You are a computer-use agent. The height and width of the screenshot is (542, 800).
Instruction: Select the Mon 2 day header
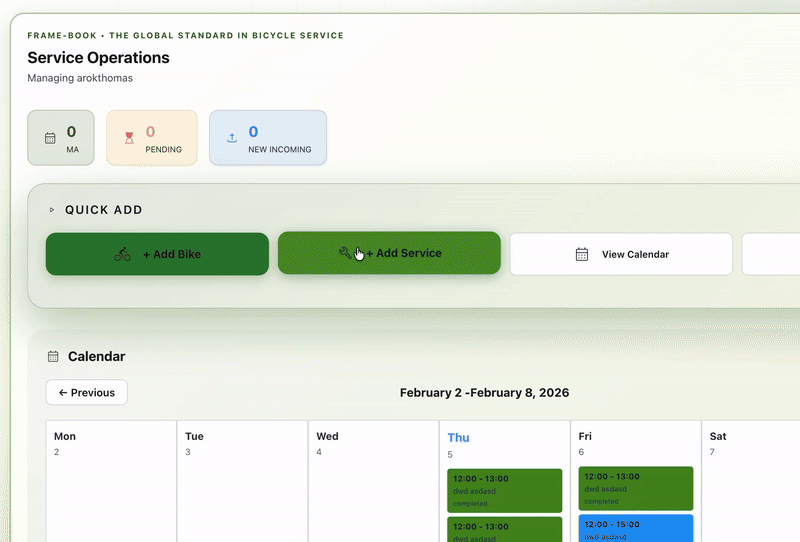(x=65, y=443)
